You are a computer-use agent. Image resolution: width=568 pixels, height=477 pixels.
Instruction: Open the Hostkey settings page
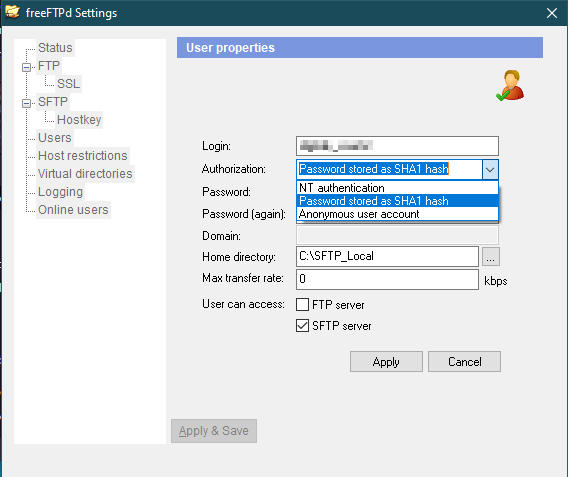coord(79,120)
